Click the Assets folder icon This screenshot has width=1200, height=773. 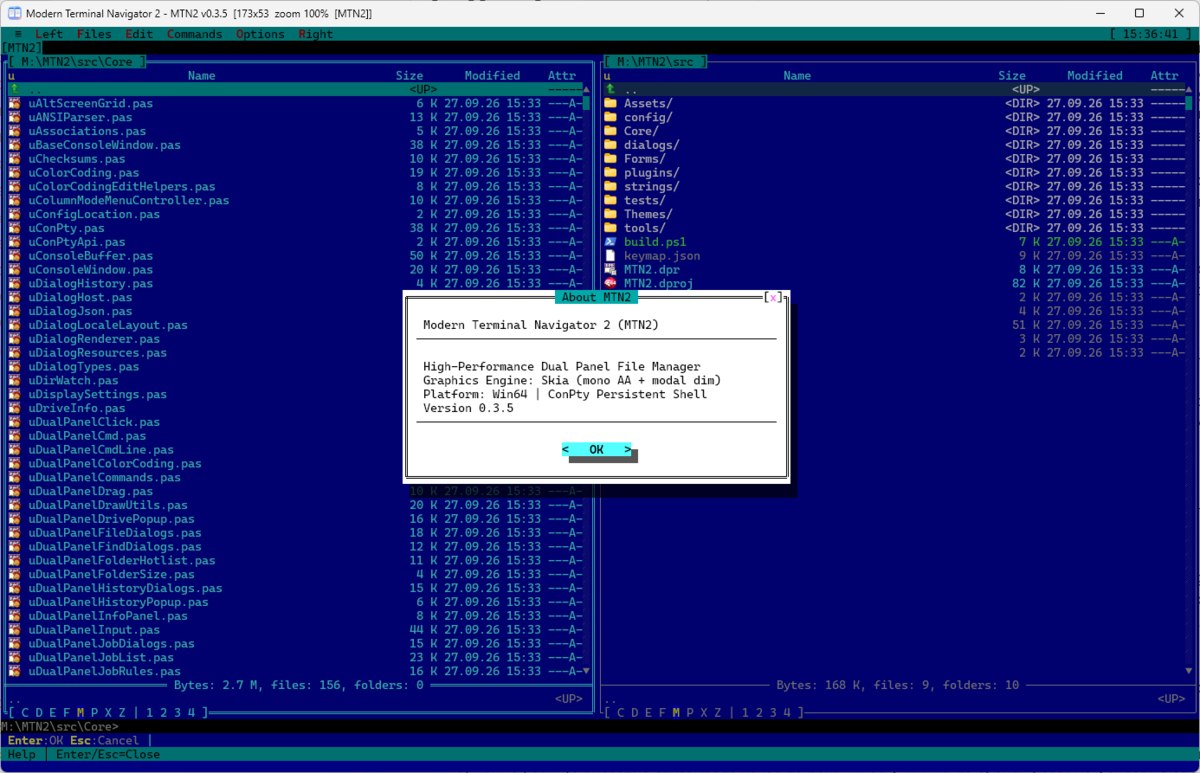(610, 103)
